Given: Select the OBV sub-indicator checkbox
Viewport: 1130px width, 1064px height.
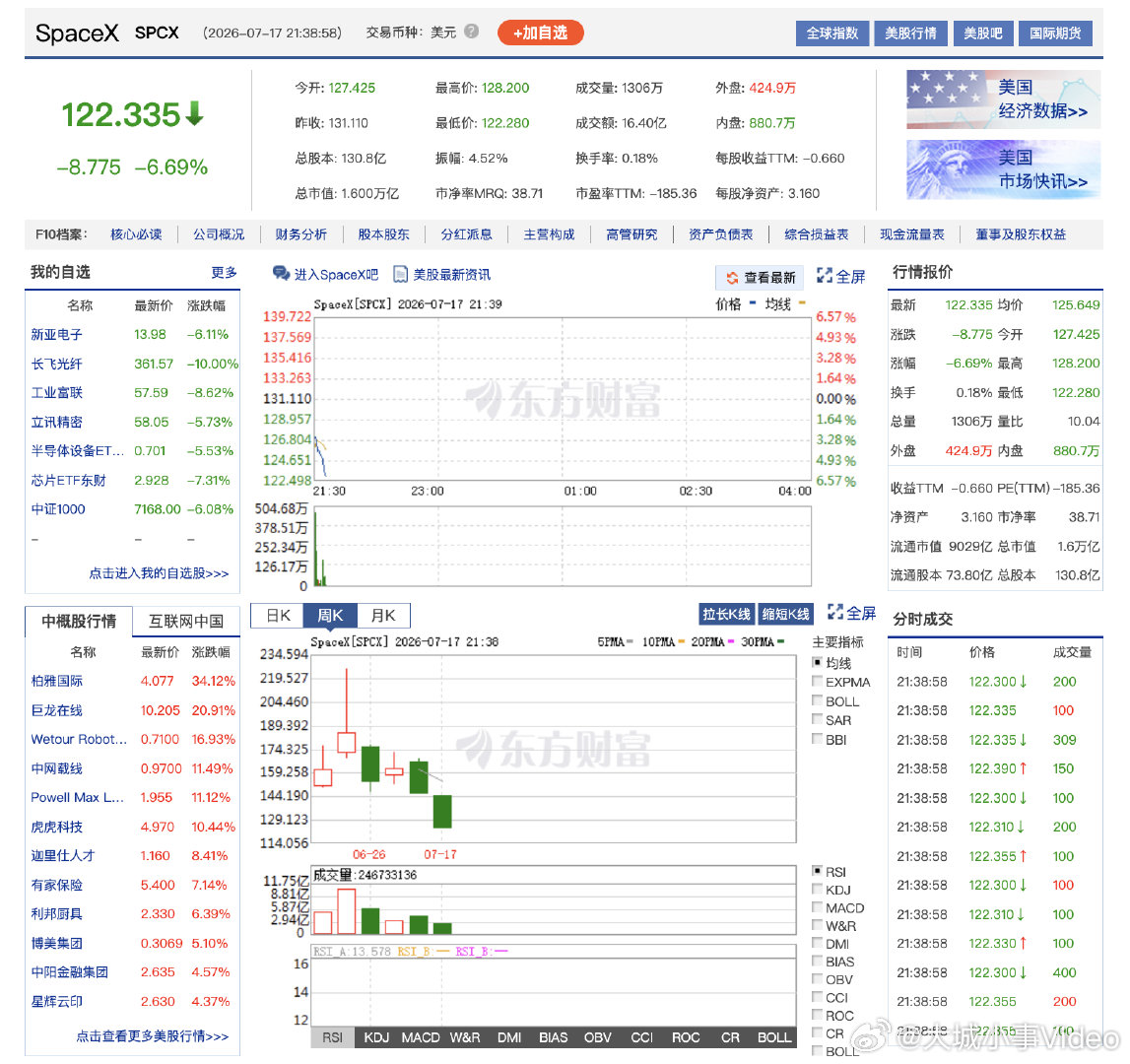Looking at the screenshot, I should tap(818, 979).
